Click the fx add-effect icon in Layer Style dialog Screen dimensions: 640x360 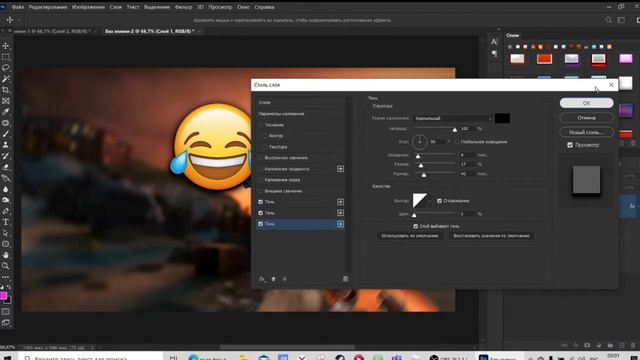click(x=262, y=279)
